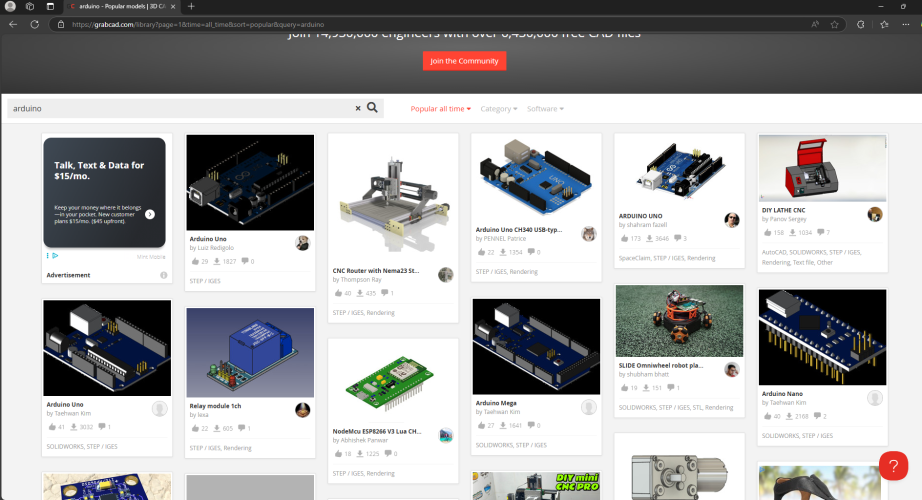Open the Arduino Mega model link
This screenshot has height=500, width=922.
point(498,404)
